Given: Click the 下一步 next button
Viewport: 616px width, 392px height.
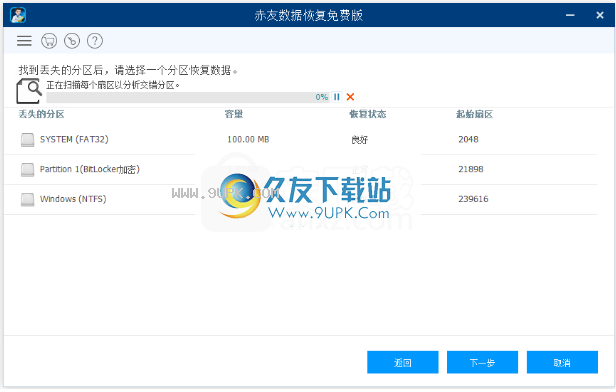Looking at the screenshot, I should click(482, 362).
